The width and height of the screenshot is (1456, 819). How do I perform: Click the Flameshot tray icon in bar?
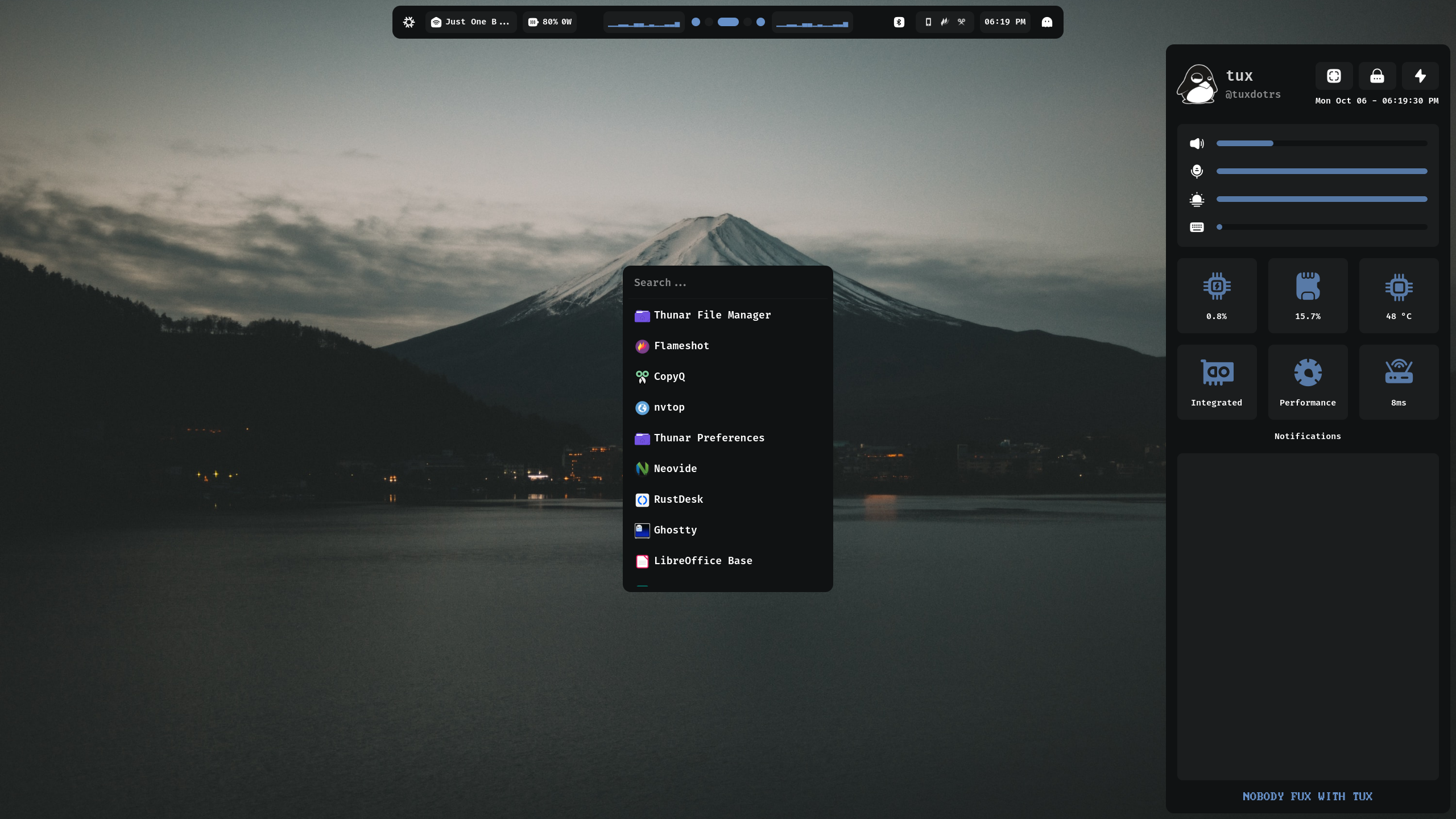(x=945, y=22)
